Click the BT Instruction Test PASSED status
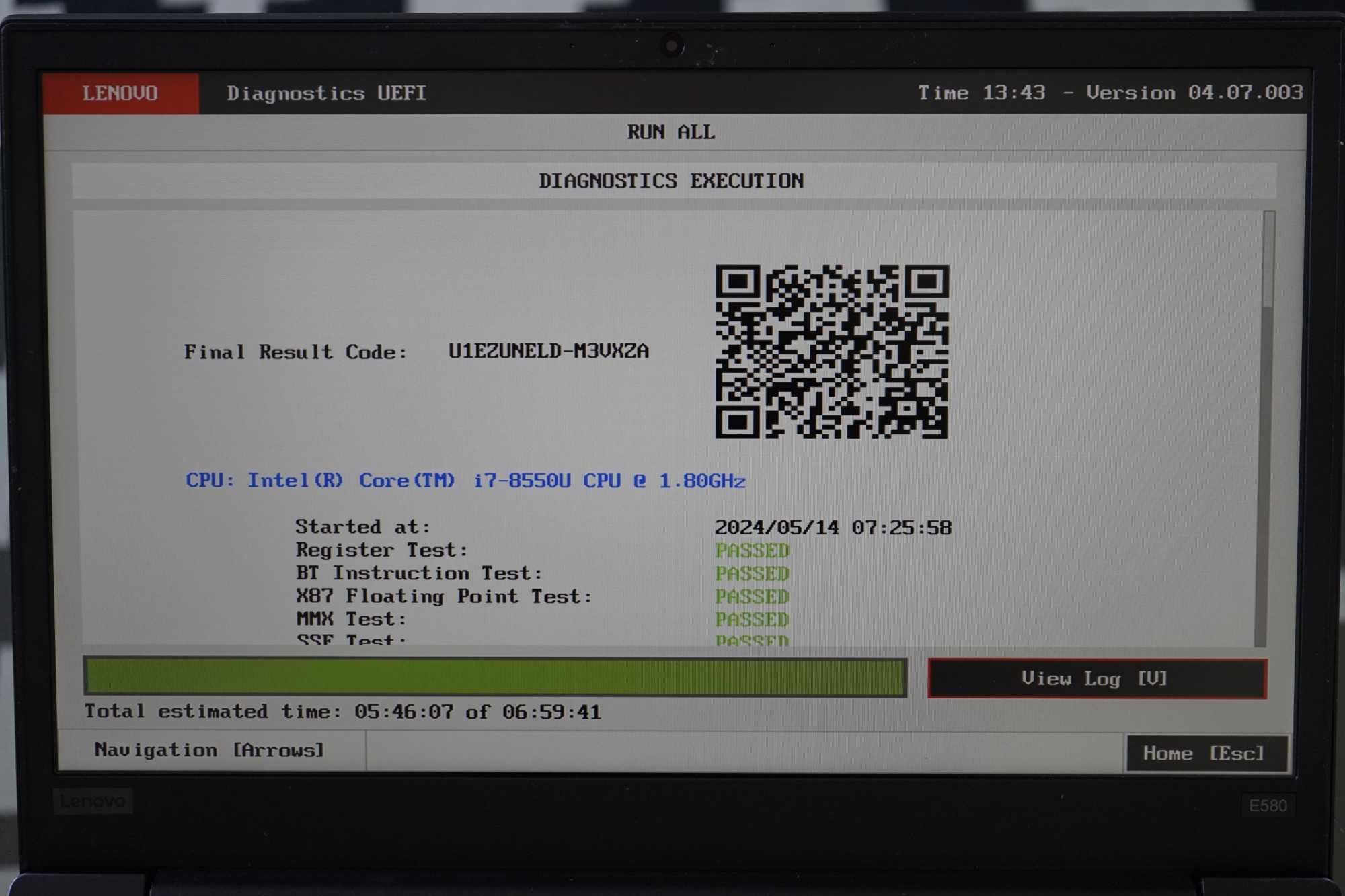 [752, 573]
